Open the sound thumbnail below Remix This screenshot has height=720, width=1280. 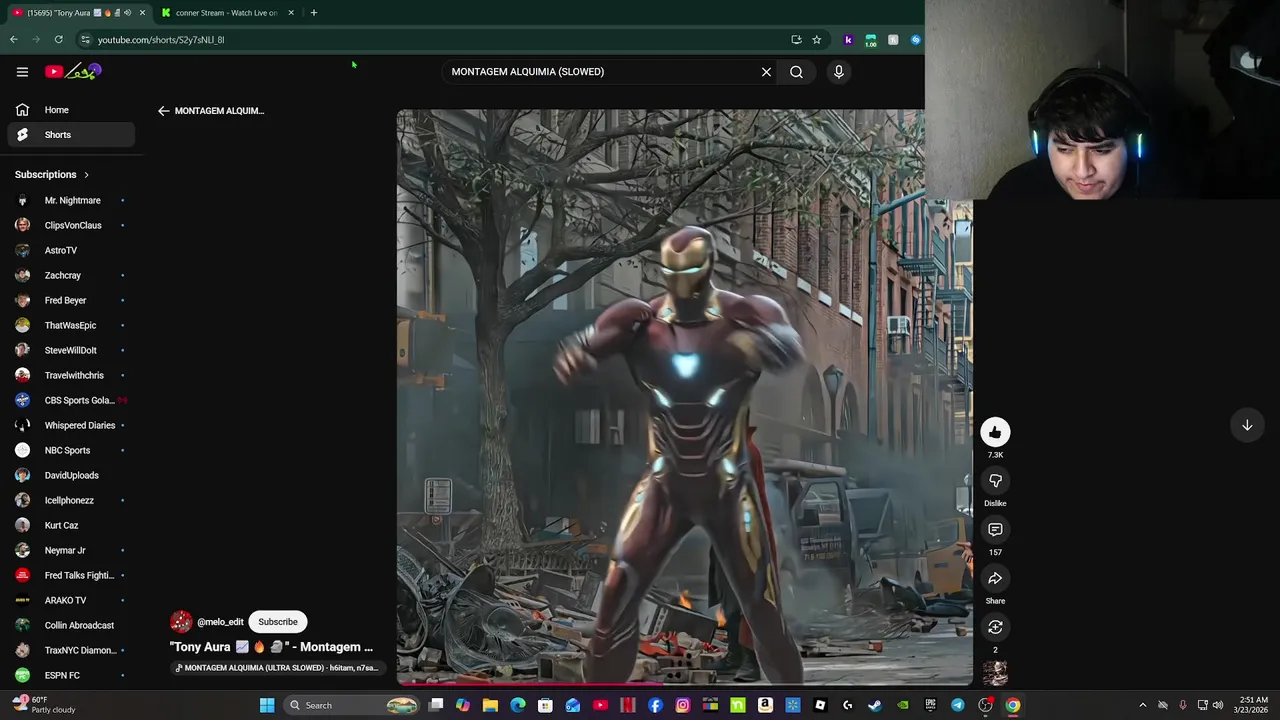click(x=995, y=673)
